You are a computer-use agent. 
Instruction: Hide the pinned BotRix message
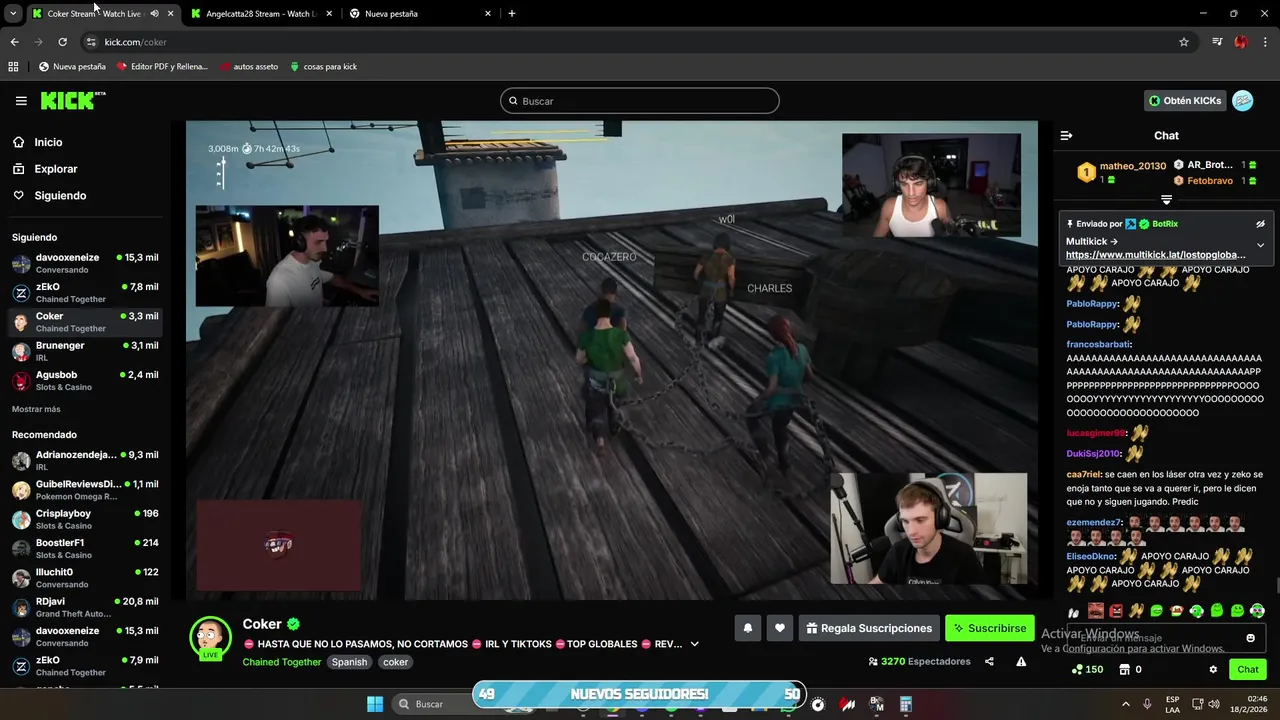[x=1260, y=224]
